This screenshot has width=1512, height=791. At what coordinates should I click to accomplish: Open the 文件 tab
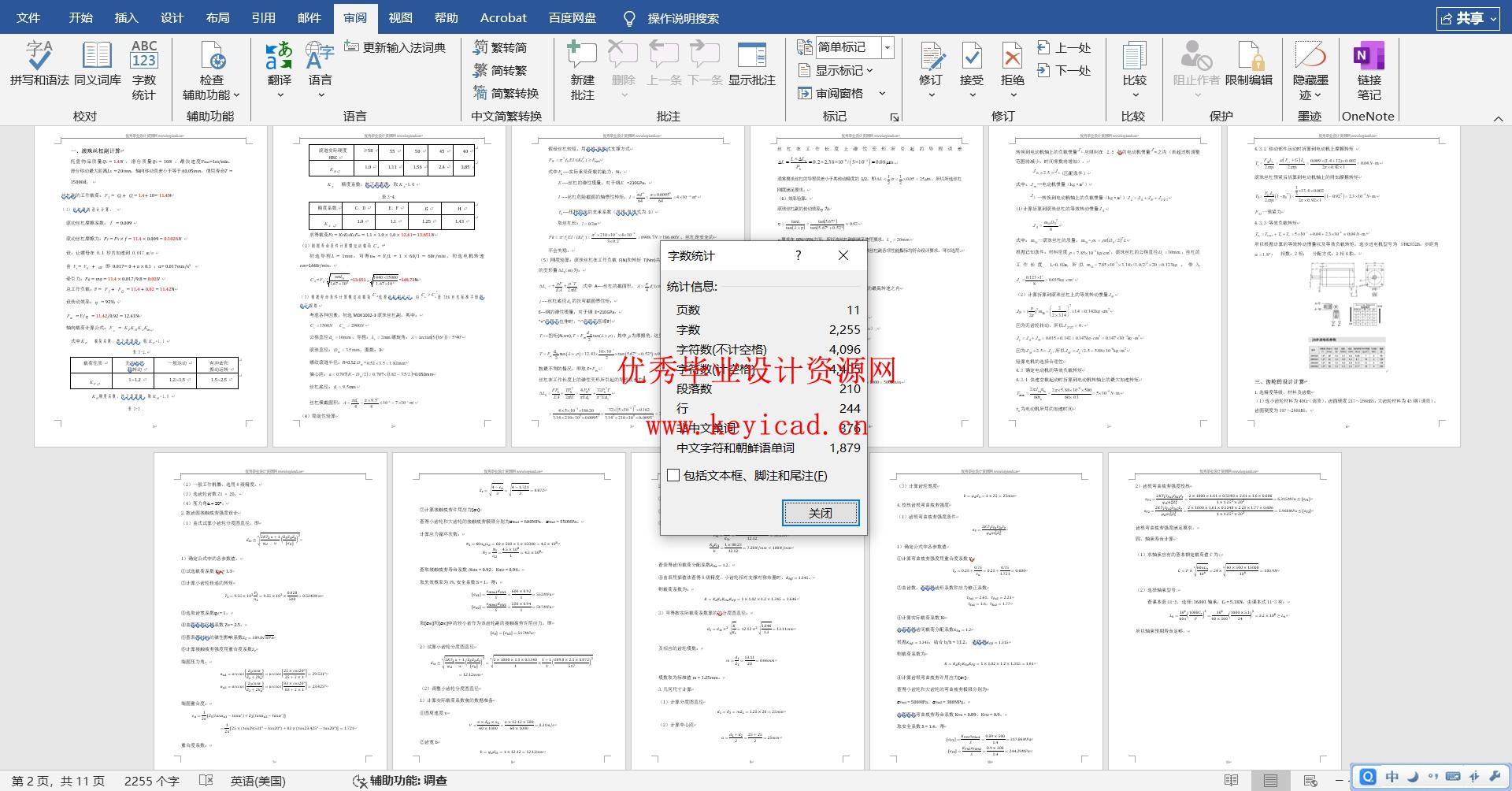pyautogui.click(x=28, y=17)
